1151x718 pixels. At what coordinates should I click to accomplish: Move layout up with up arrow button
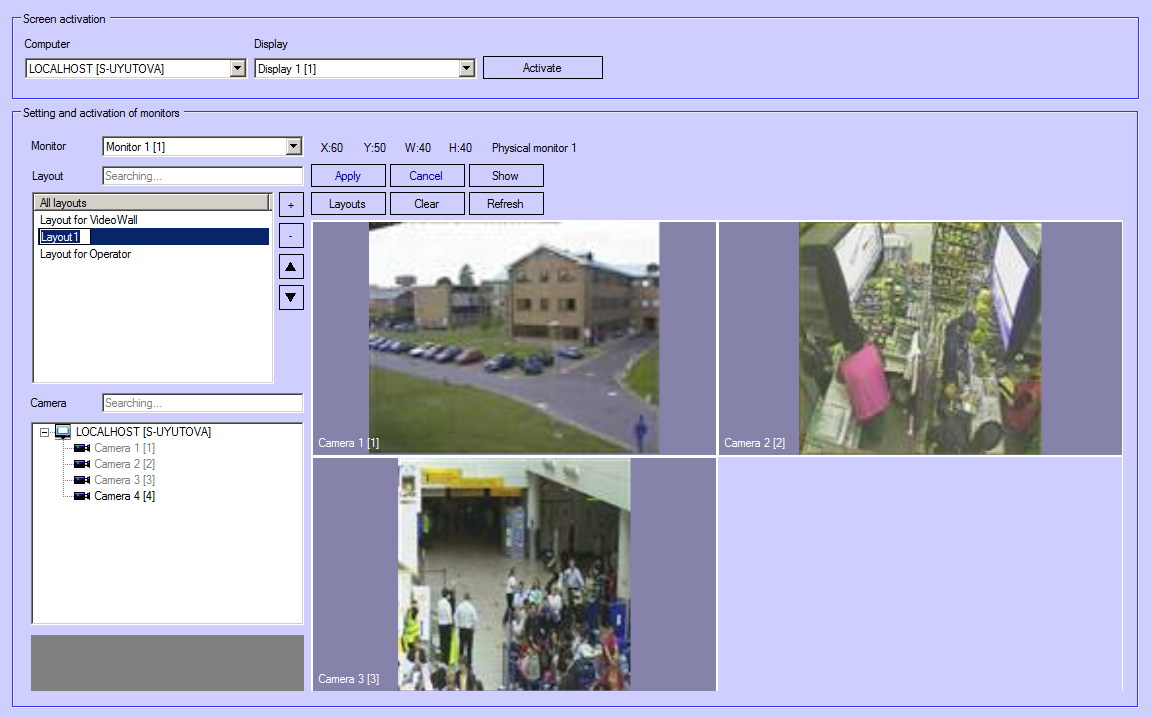click(x=291, y=267)
